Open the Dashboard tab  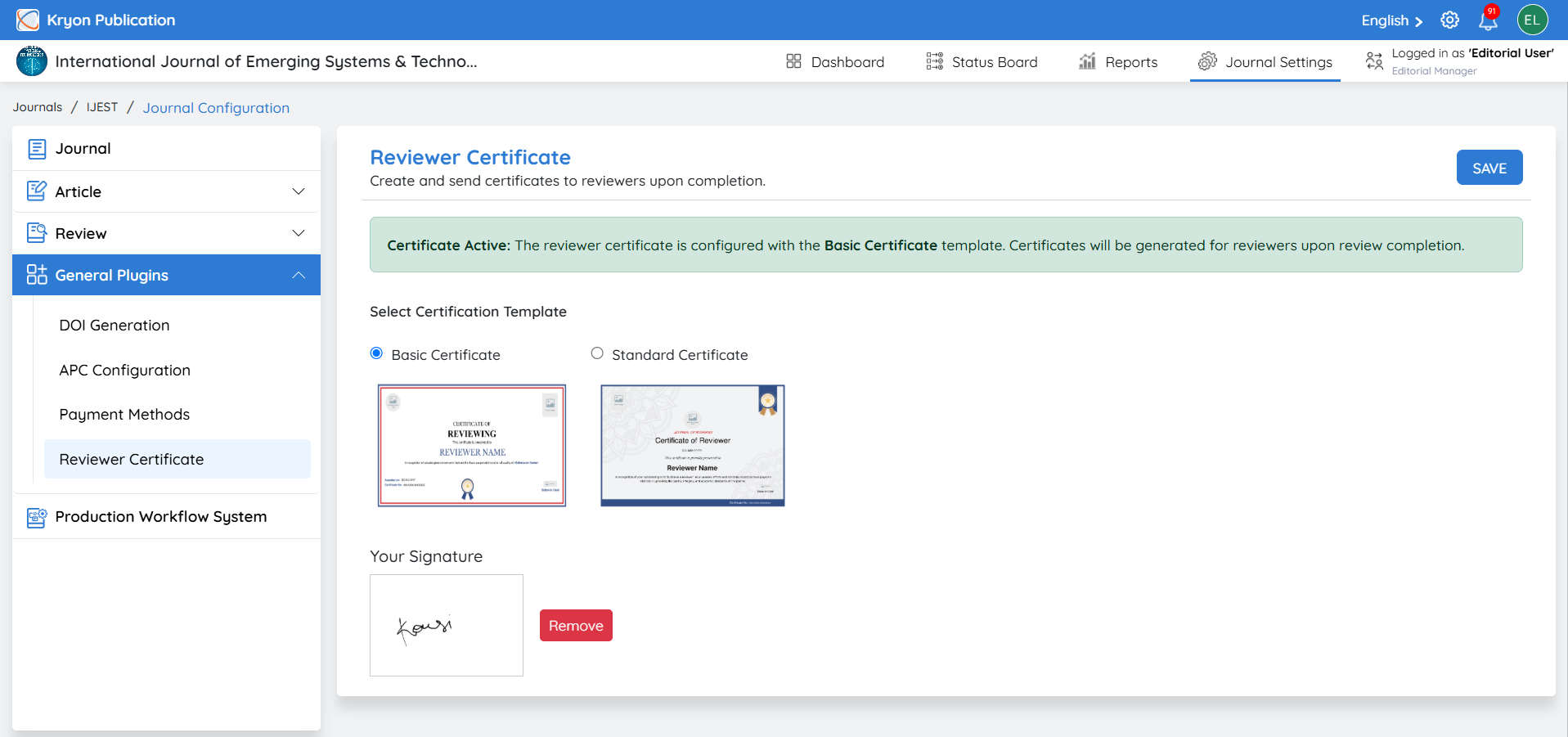(835, 61)
